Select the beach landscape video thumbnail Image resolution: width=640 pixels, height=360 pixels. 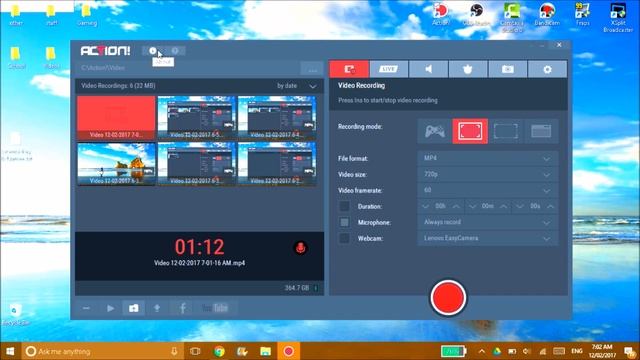tap(116, 164)
